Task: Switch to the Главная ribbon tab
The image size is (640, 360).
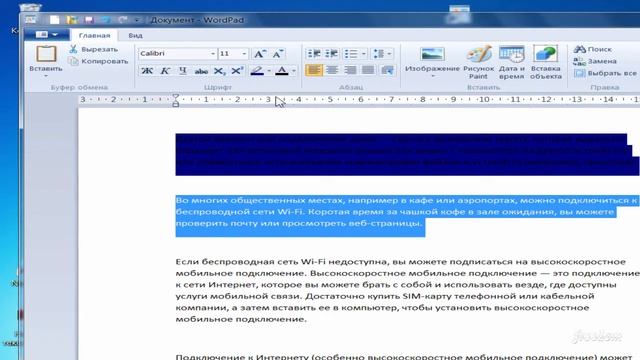Action: 94,36
